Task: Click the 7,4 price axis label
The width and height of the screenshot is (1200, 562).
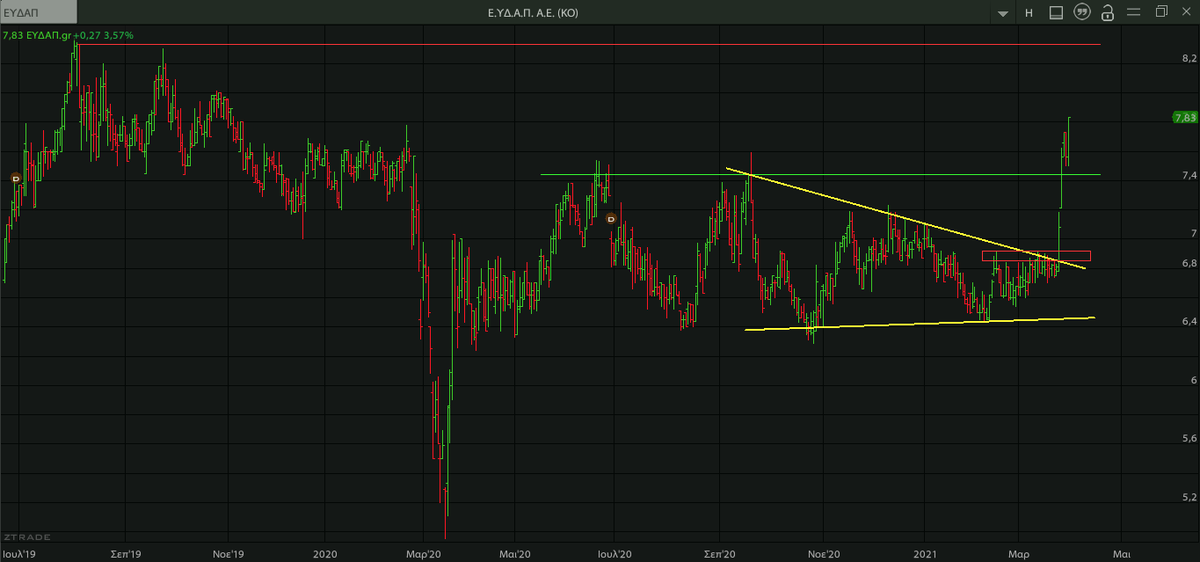Action: [1189, 176]
